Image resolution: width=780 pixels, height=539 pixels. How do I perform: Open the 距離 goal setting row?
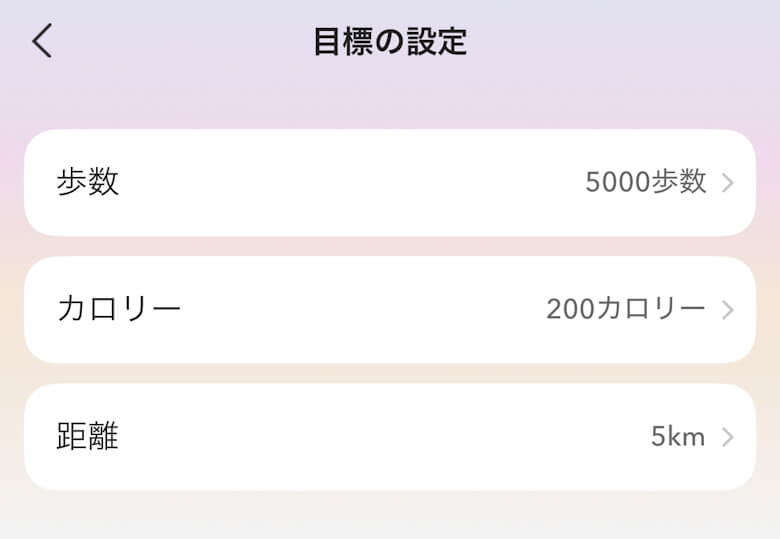pos(389,437)
